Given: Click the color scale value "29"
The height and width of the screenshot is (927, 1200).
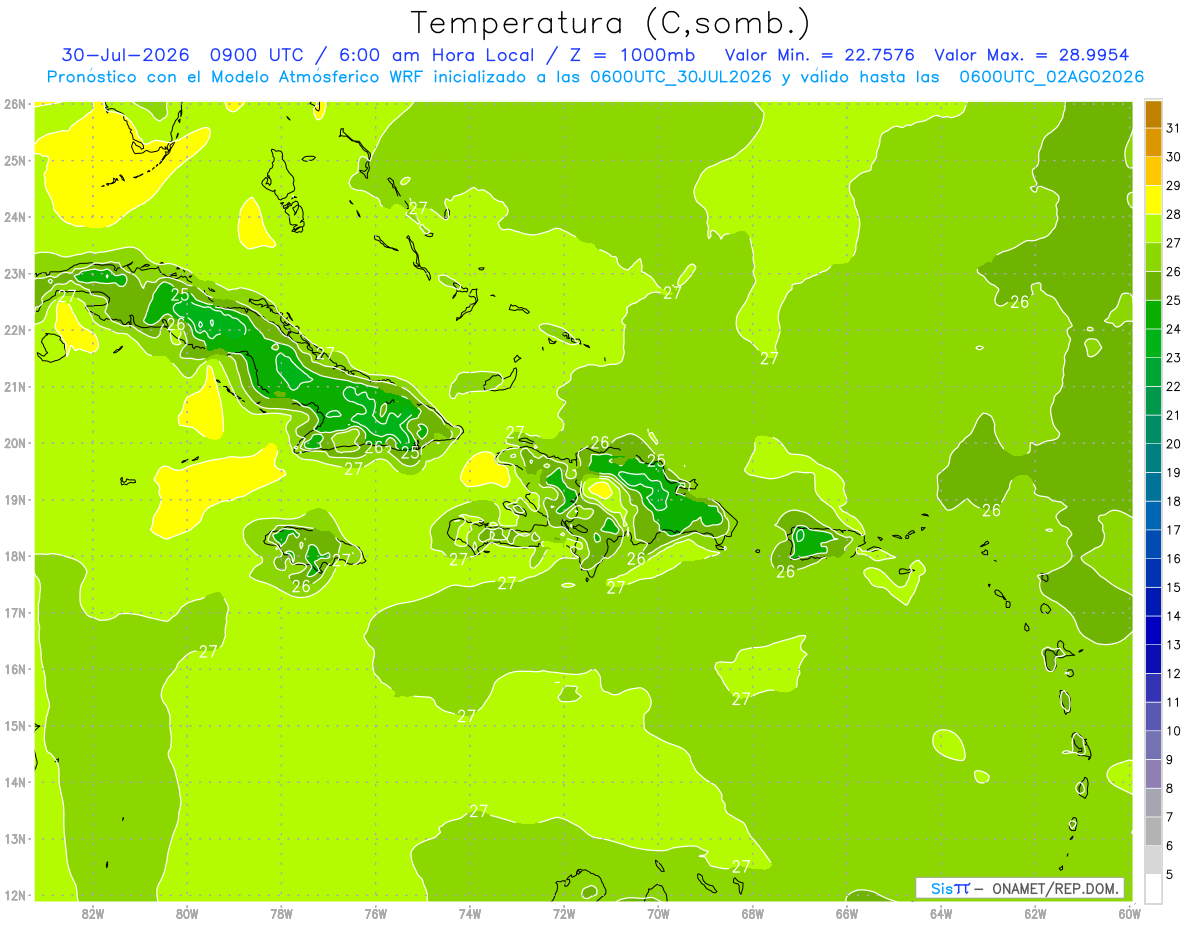Looking at the screenshot, I should pyautogui.click(x=1173, y=186).
